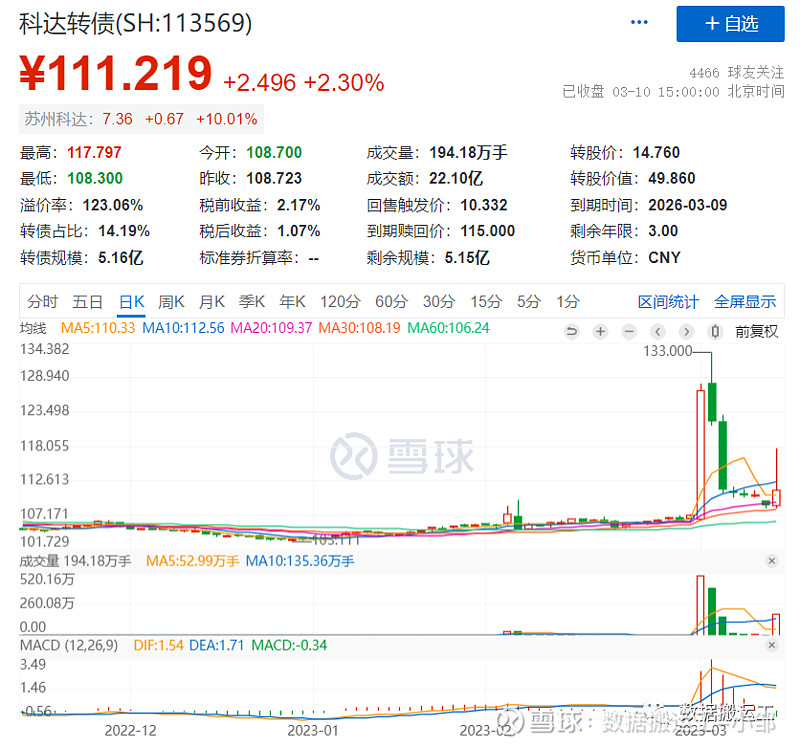Select the 月K chart tab

coord(212,302)
